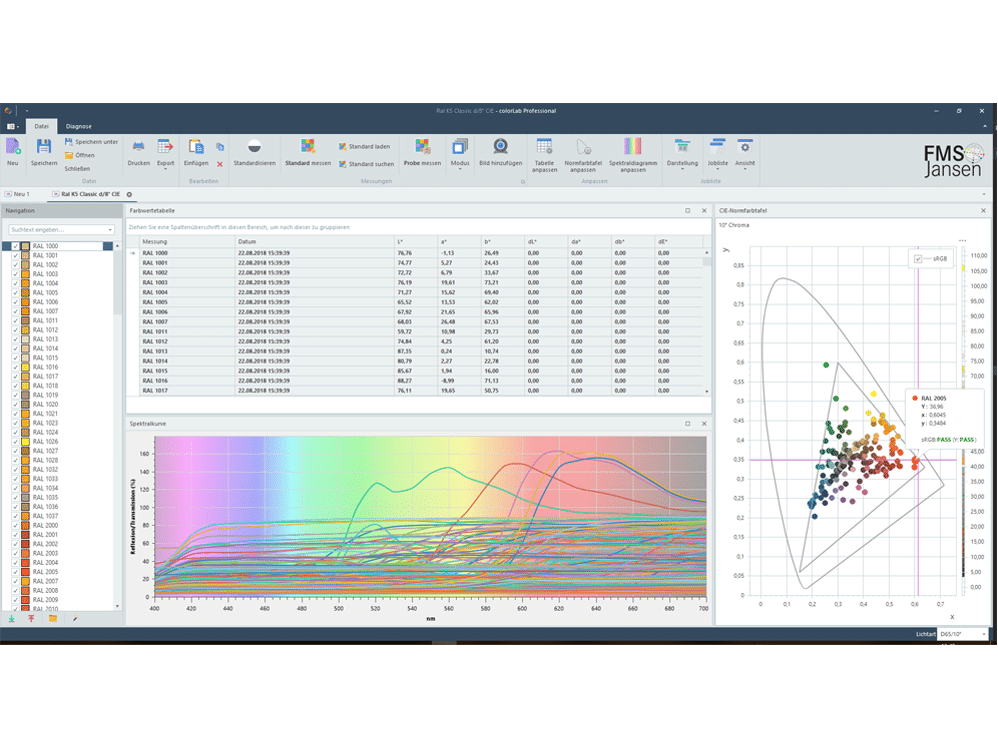Click the Probe messen icon

(x=421, y=148)
